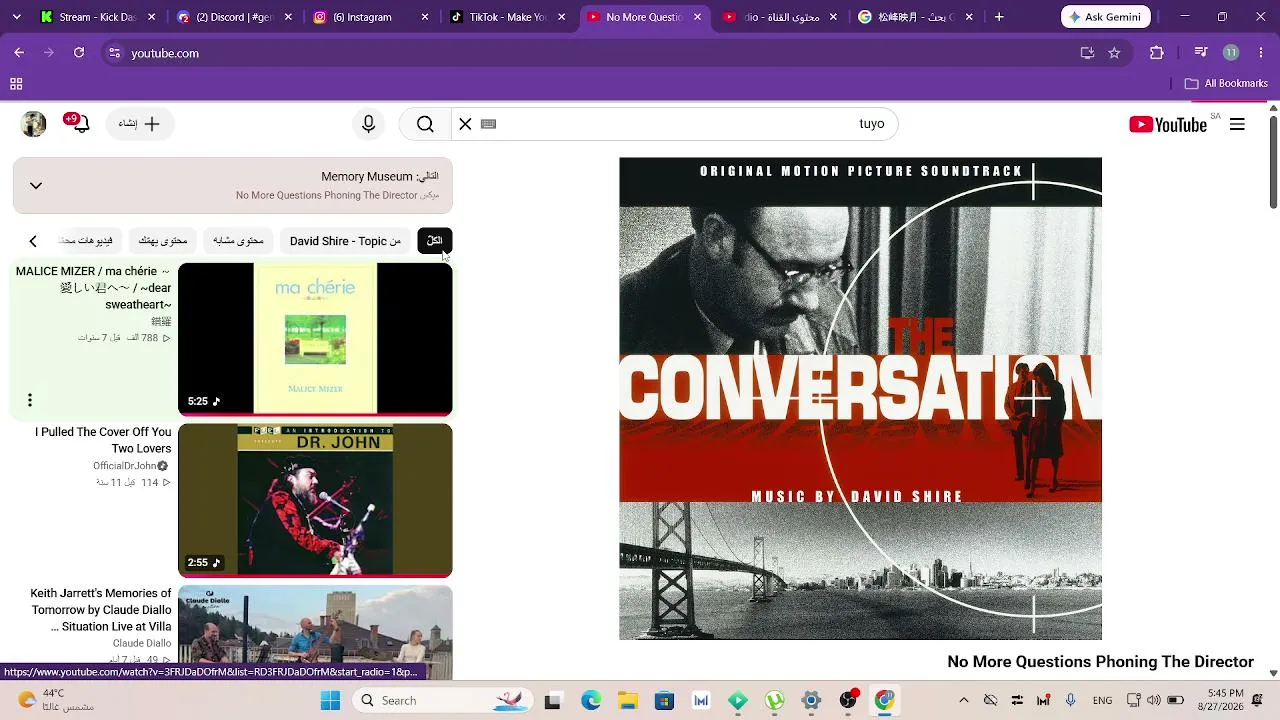1280x720 pixels.
Task: Go back in browser history
Action: [x=19, y=53]
